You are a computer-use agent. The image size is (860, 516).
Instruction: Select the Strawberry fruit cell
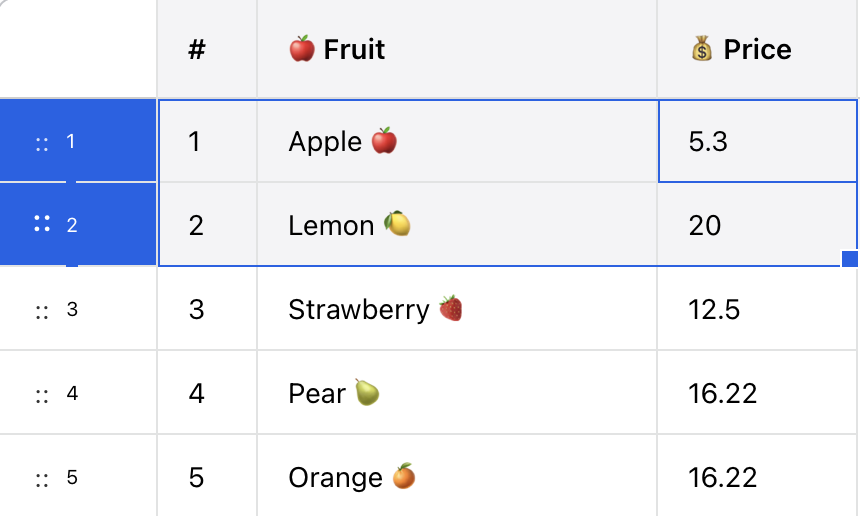click(456, 309)
